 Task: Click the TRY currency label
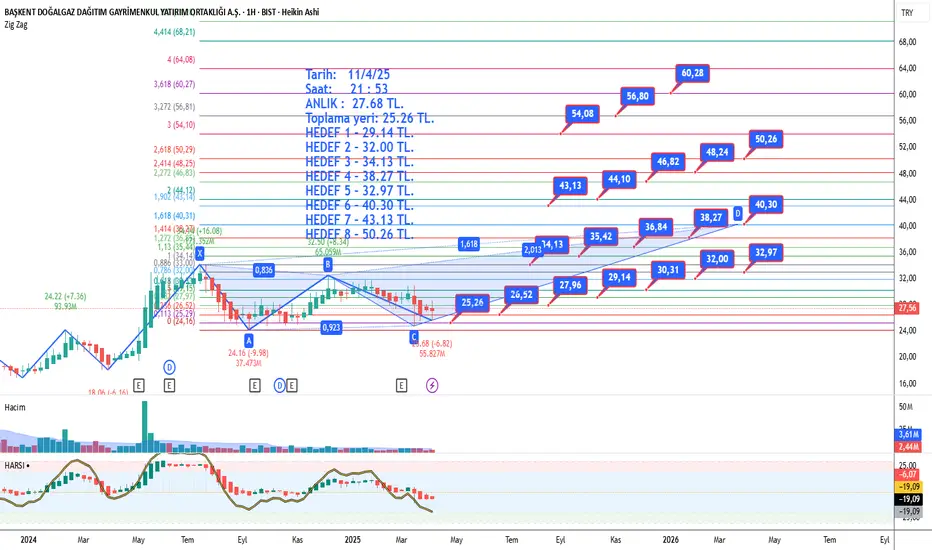907,12
